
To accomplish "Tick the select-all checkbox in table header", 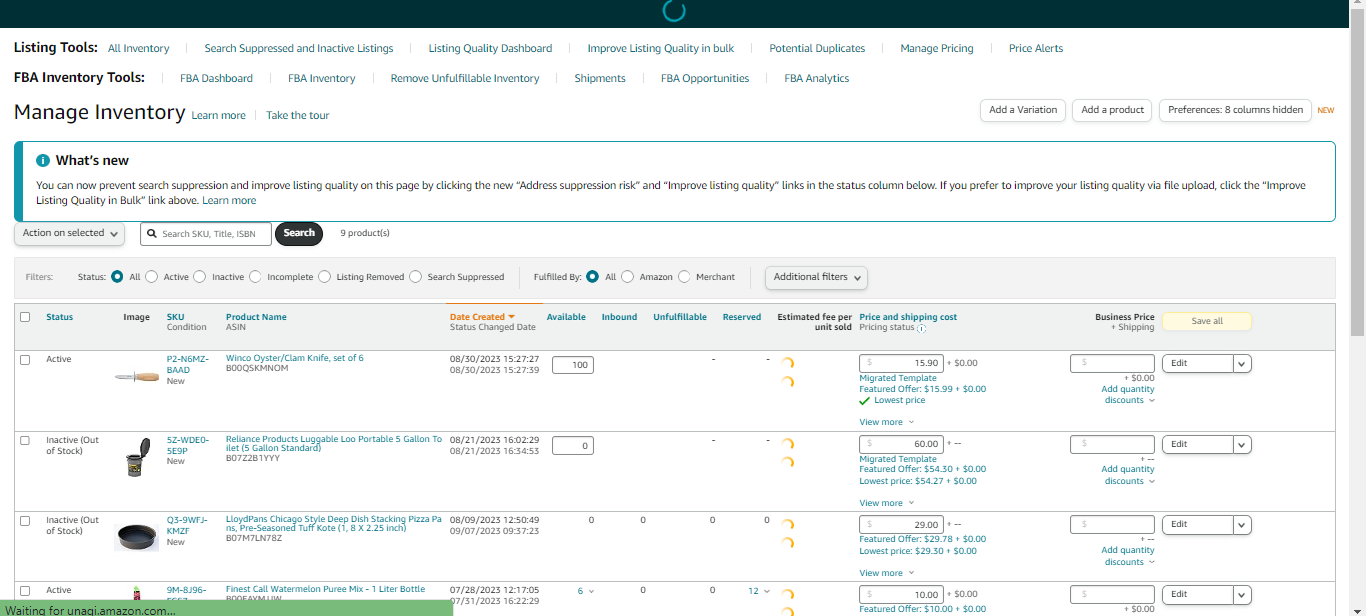I will click(x=25, y=317).
